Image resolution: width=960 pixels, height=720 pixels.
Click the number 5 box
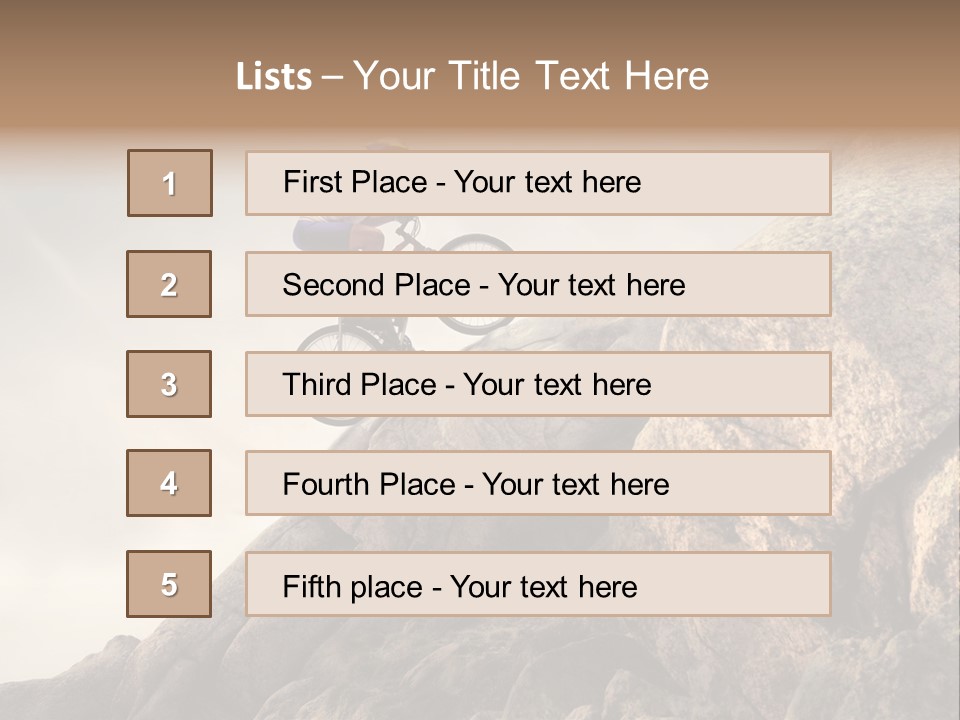169,584
